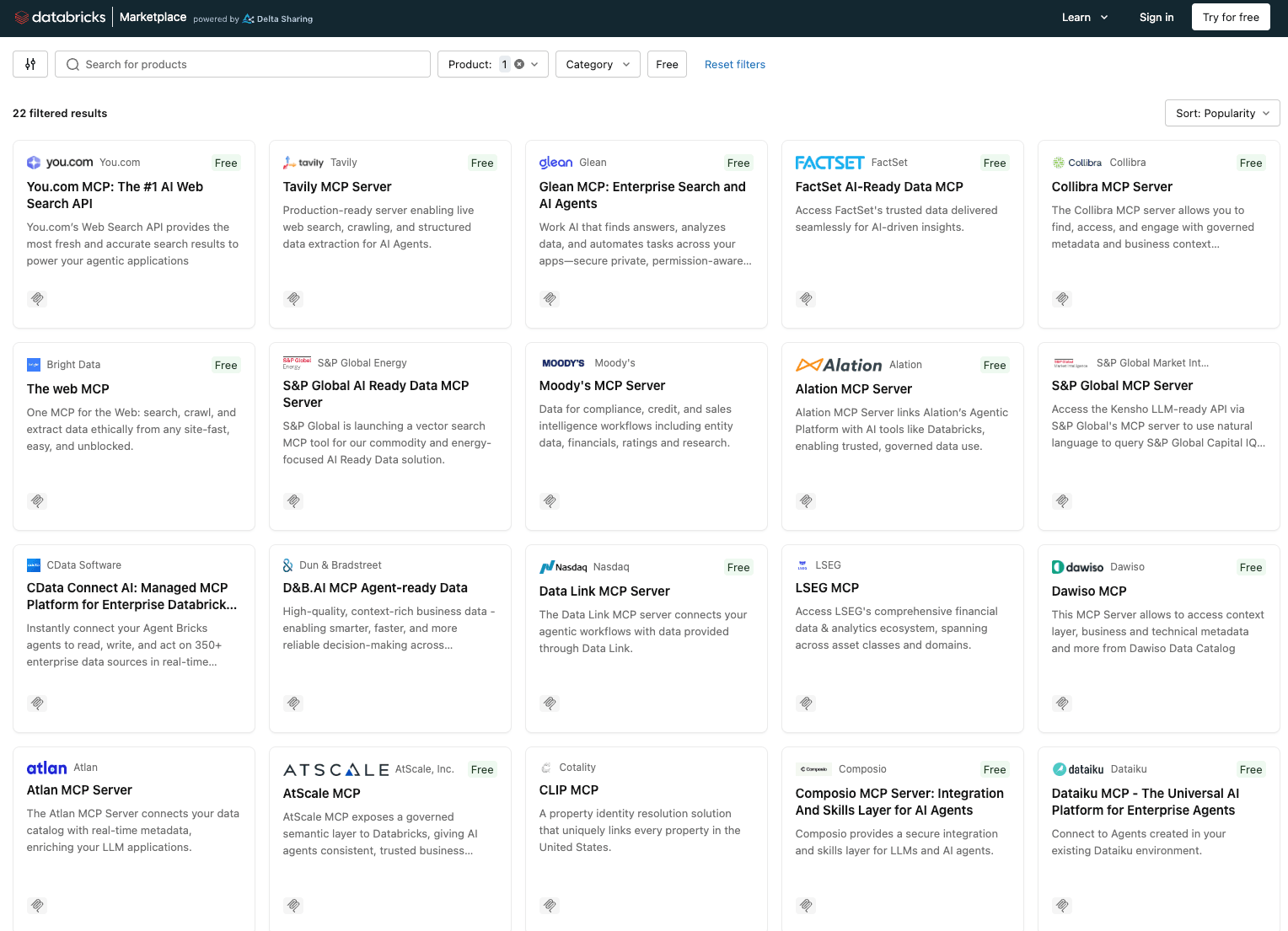Screen dimensions: 1288x931
Task: Click MCP type icon on Collibra card
Action: [x=1062, y=298]
